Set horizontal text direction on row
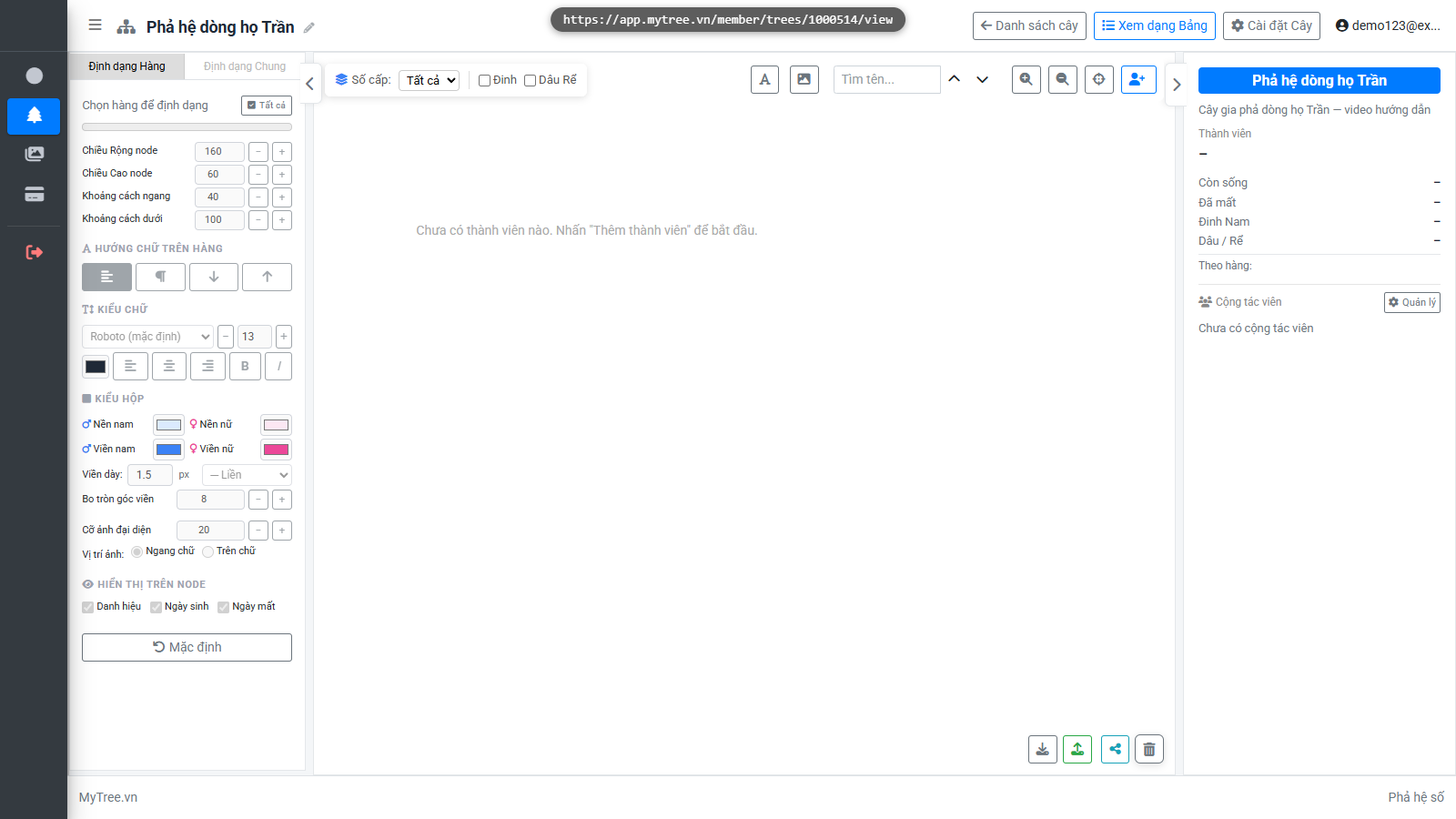This screenshot has width=1456, height=819. click(x=106, y=277)
